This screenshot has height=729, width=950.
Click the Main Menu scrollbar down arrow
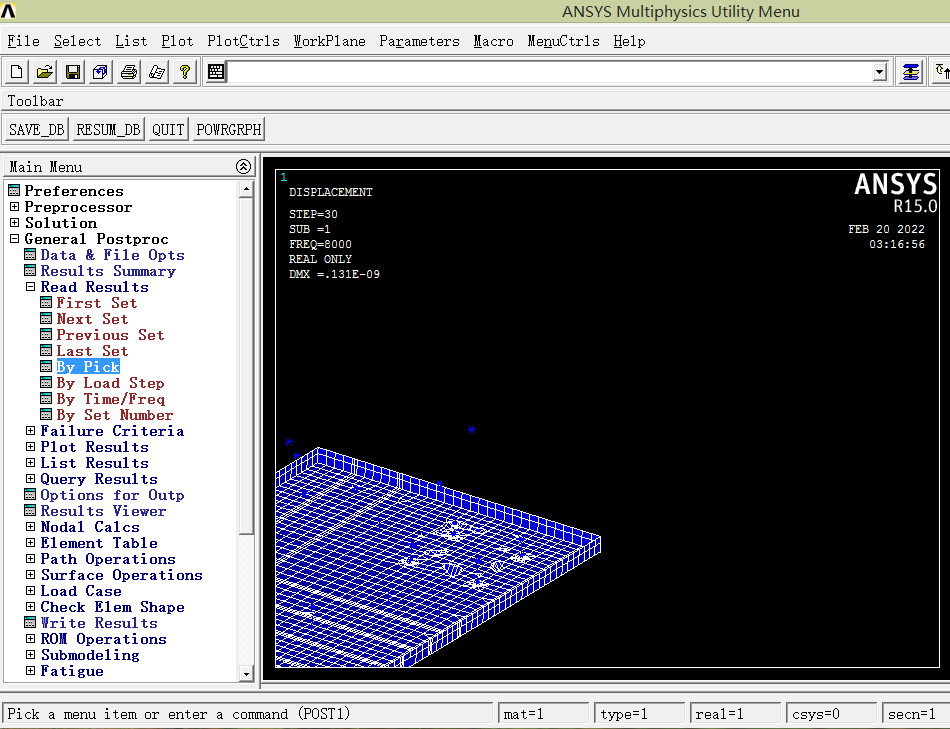pos(246,674)
